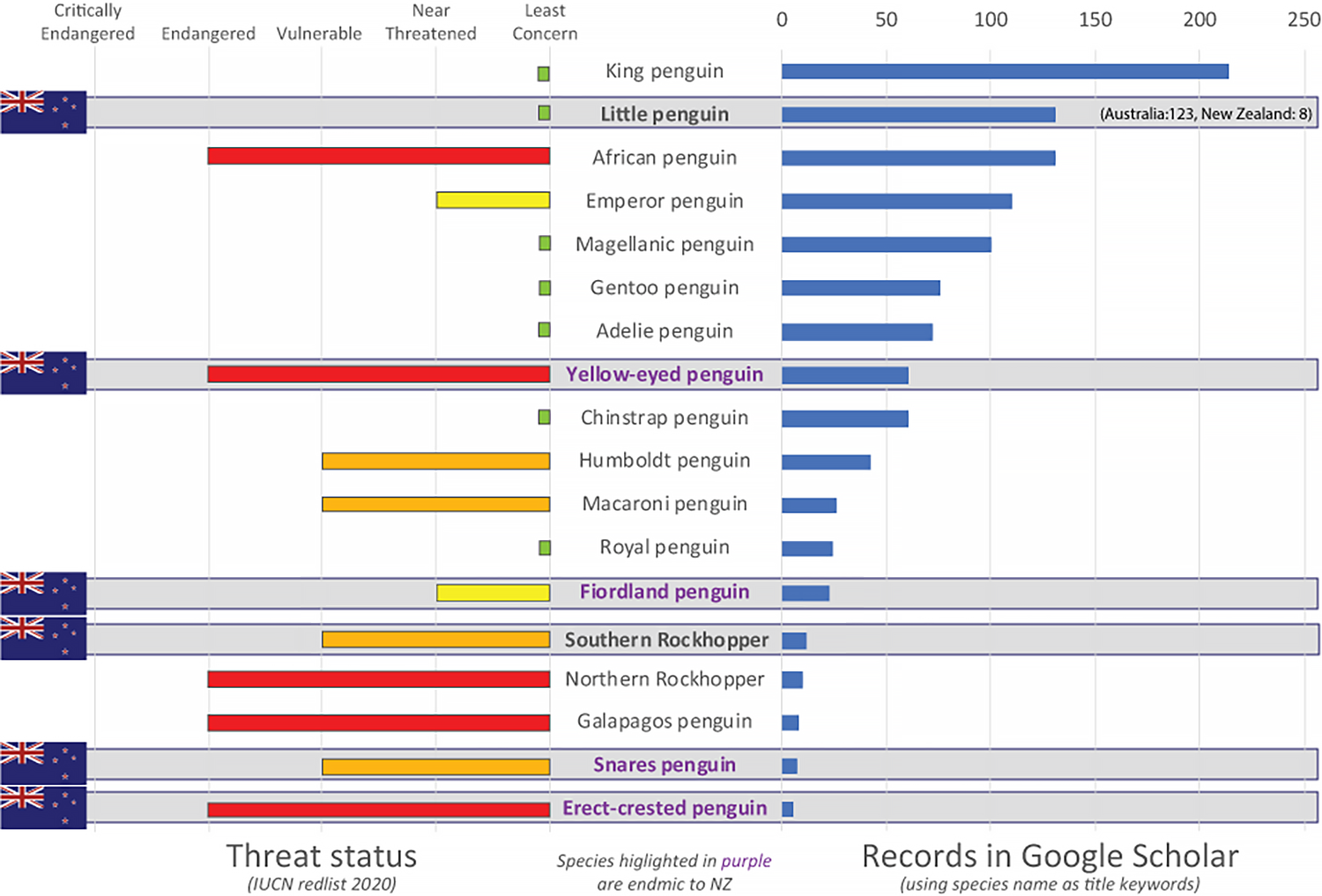Select the orange threat bar for Southern Rockhopper
The width and height of the screenshot is (1322, 896).
pyautogui.click(x=436, y=640)
